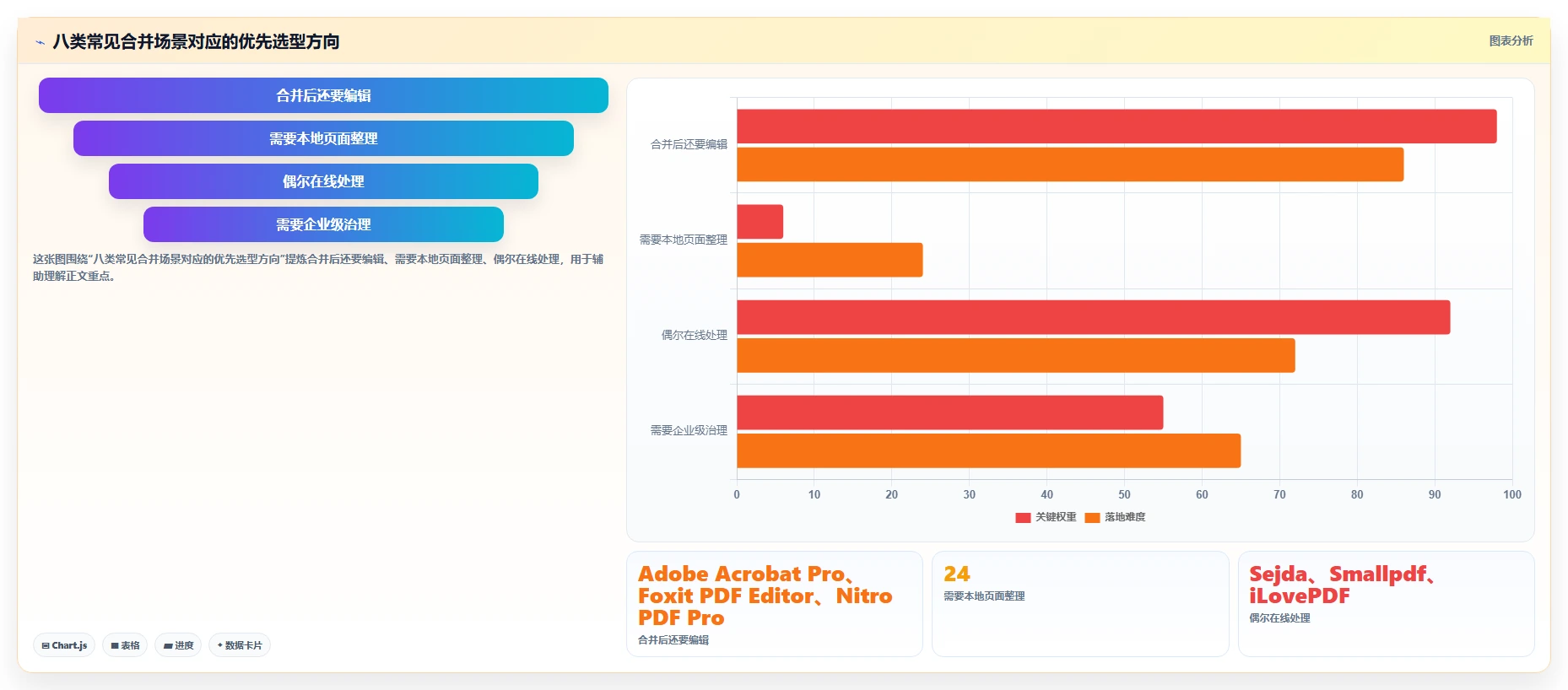1568x690 pixels.
Task: Click the red bar for 需要本地页面整理
Action: coord(760,222)
